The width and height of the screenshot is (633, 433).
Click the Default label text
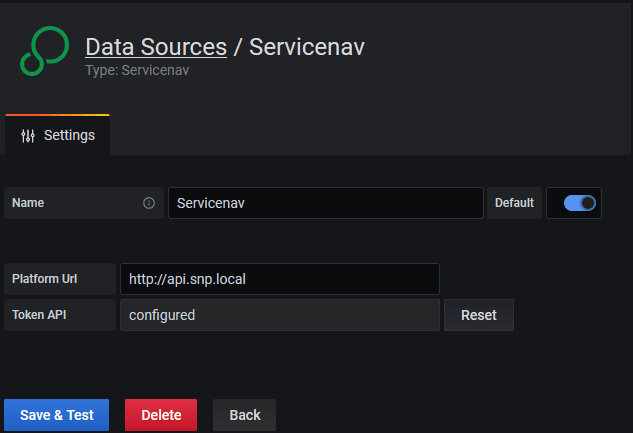(x=514, y=203)
